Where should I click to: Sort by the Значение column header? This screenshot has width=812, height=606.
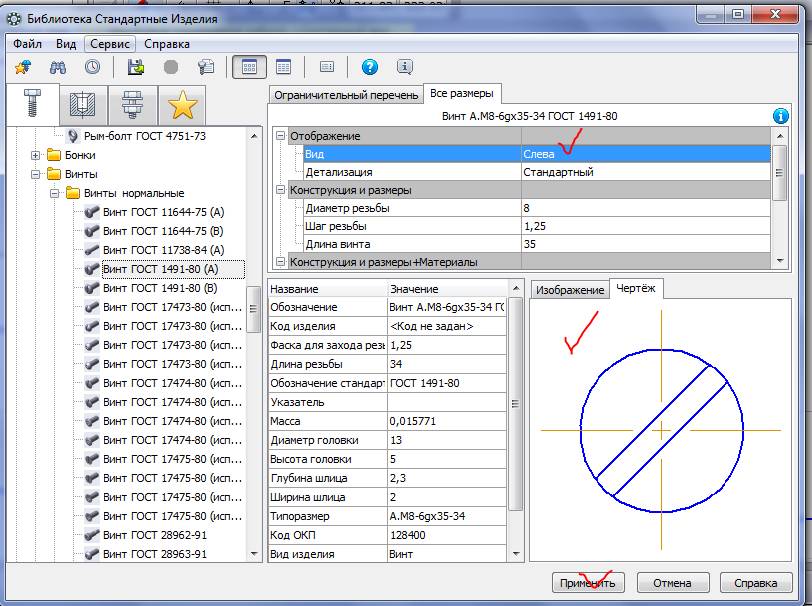(x=447, y=289)
